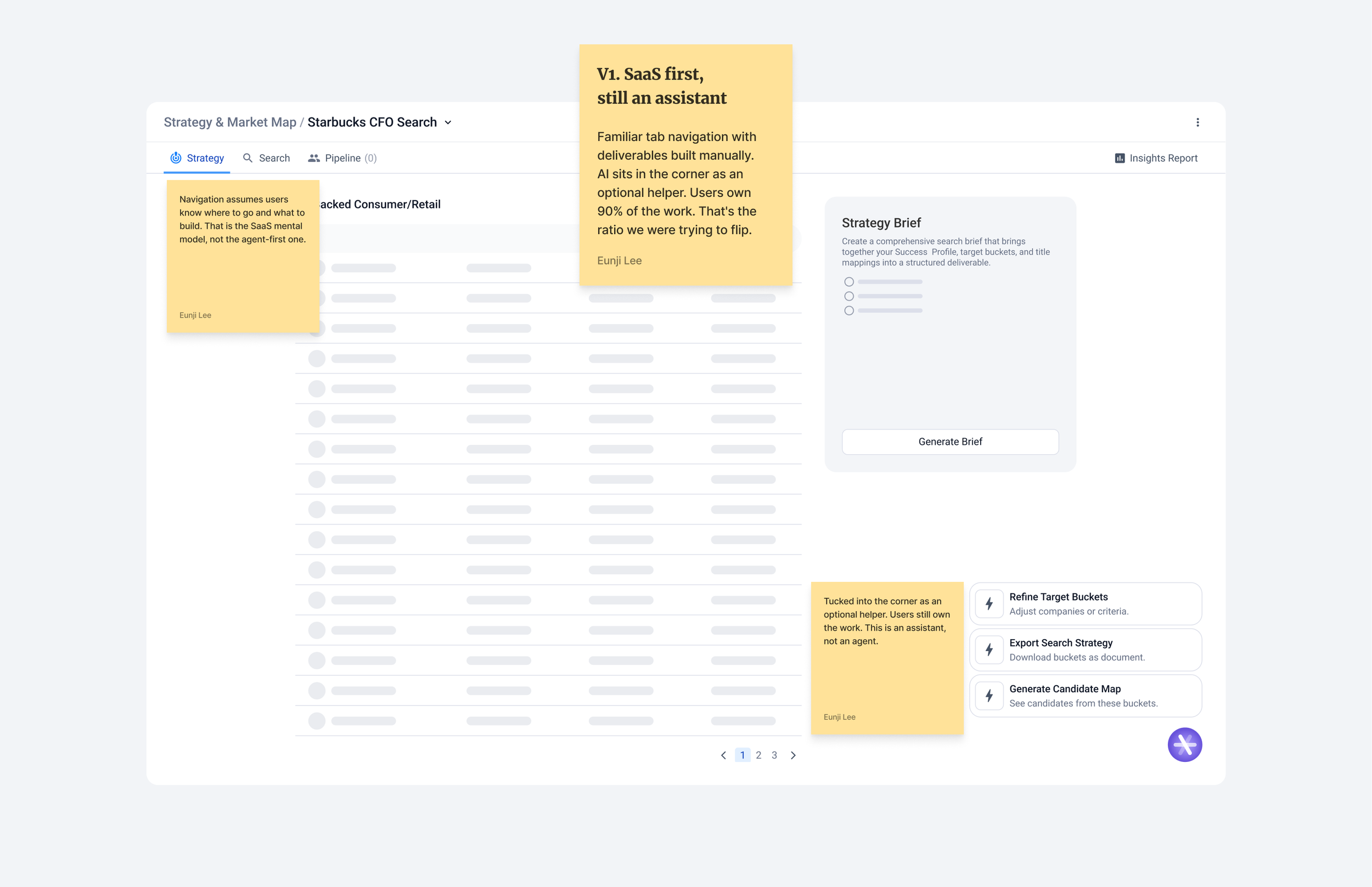Click lightning icon beside Export Search Strategy
Image resolution: width=1372 pixels, height=887 pixels.
989,649
